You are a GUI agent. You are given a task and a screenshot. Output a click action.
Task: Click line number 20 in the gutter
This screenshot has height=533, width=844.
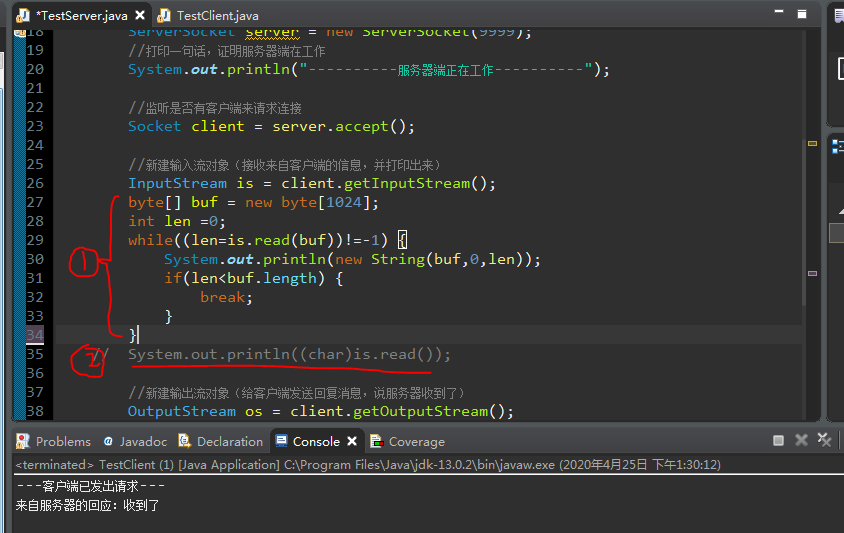click(x=35, y=69)
